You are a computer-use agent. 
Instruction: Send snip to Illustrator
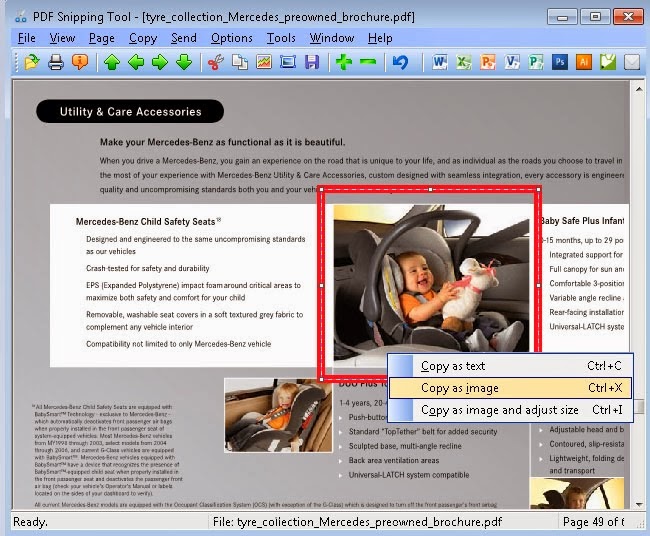click(584, 62)
